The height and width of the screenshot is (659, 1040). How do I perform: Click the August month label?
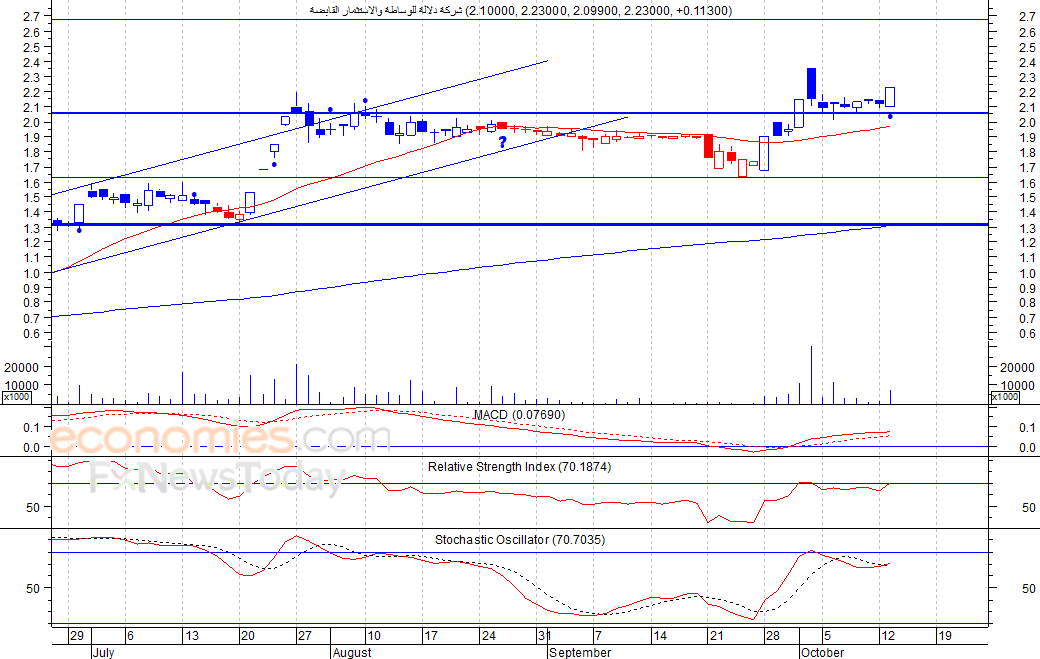(352, 652)
